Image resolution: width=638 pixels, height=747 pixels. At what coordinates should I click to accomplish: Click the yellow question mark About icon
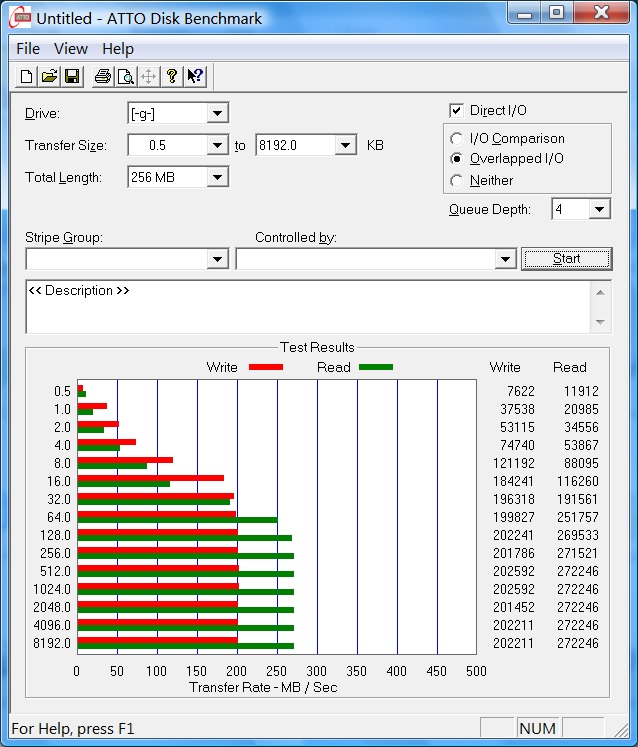(172, 76)
